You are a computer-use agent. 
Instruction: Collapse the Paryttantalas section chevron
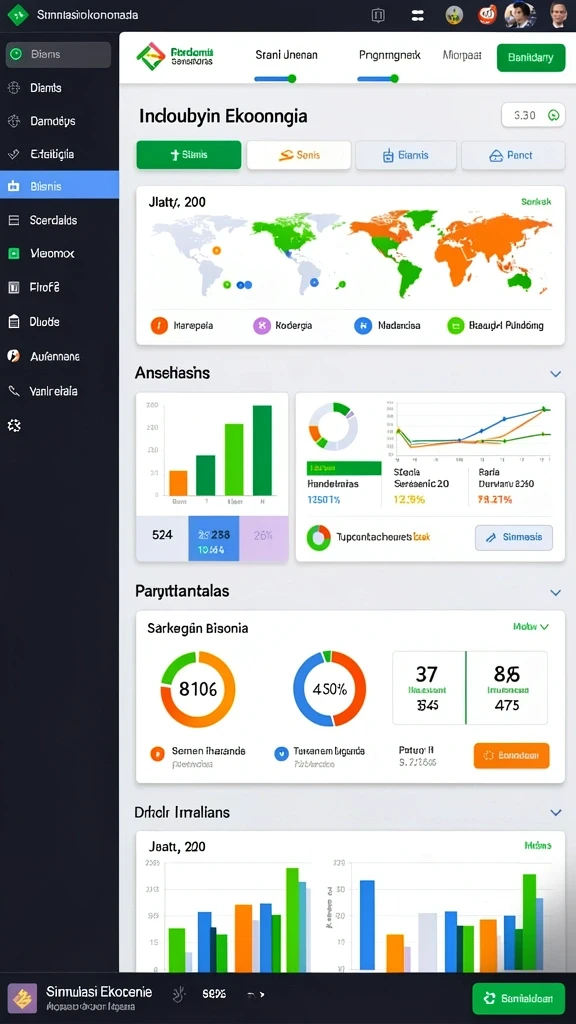555,592
